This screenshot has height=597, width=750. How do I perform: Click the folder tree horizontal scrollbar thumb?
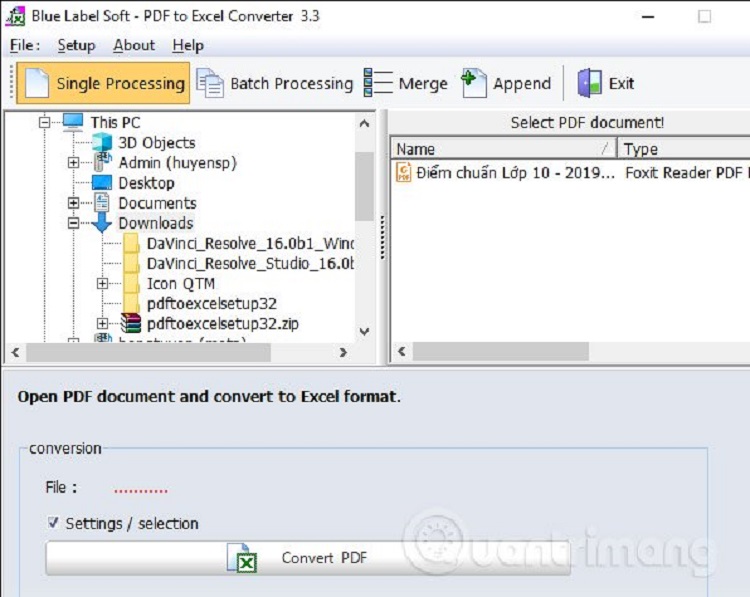(148, 353)
